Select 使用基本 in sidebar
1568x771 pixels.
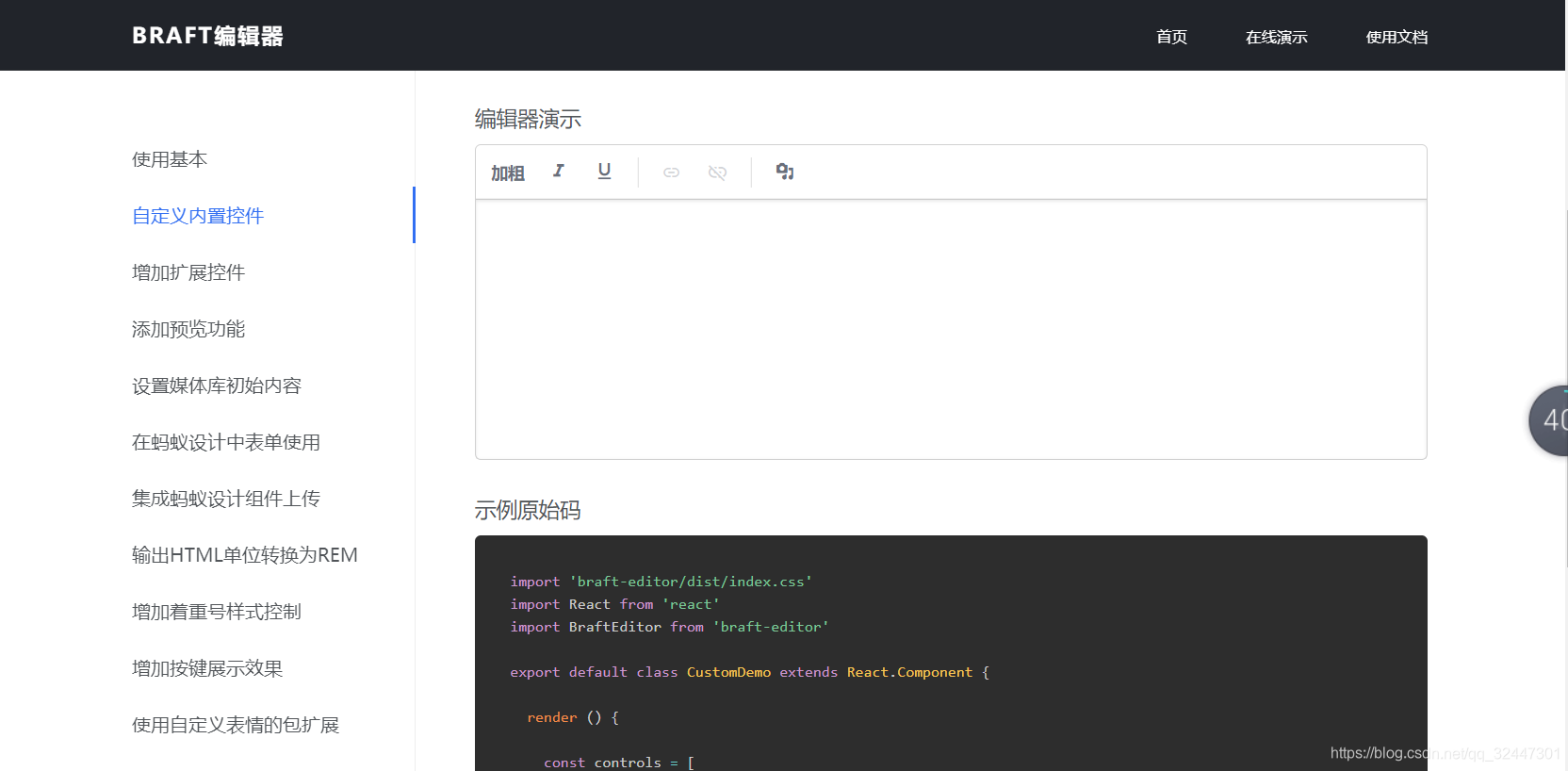tap(170, 159)
